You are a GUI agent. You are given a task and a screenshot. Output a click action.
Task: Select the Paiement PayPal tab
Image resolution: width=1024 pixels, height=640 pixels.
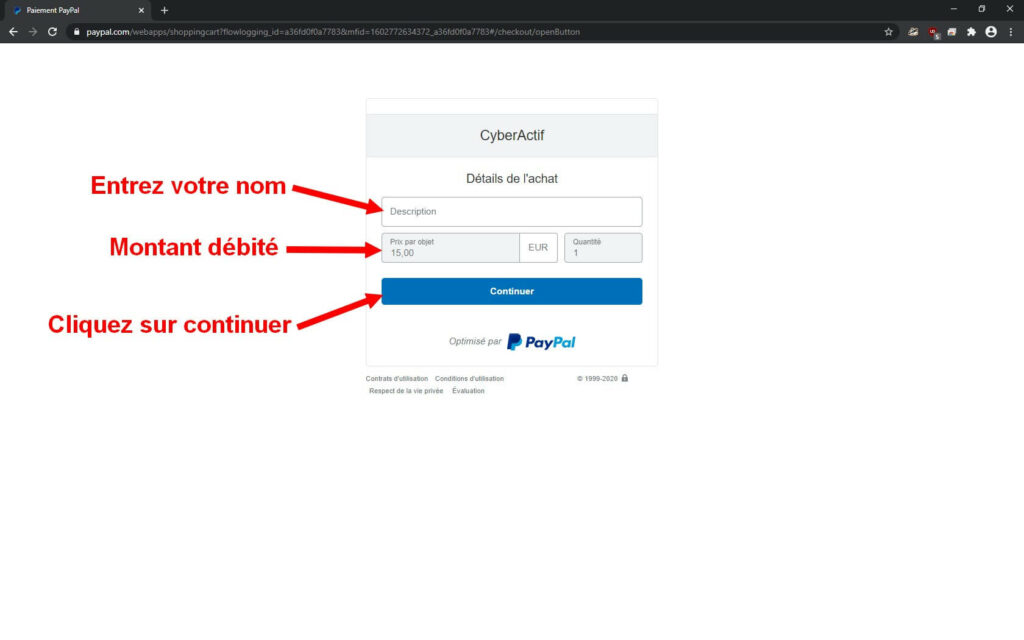[x=76, y=10]
